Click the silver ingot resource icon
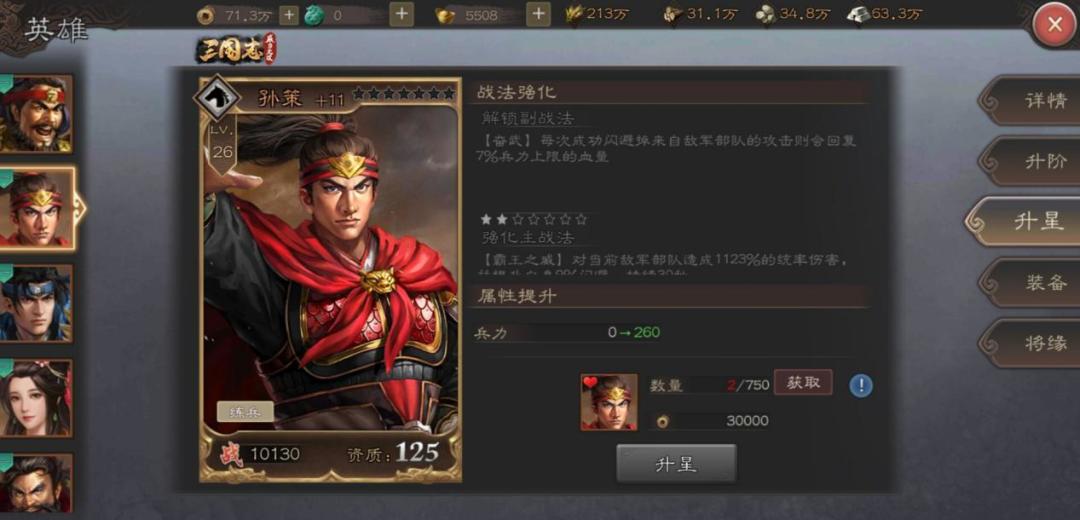The height and width of the screenshot is (520, 1080). (858, 14)
